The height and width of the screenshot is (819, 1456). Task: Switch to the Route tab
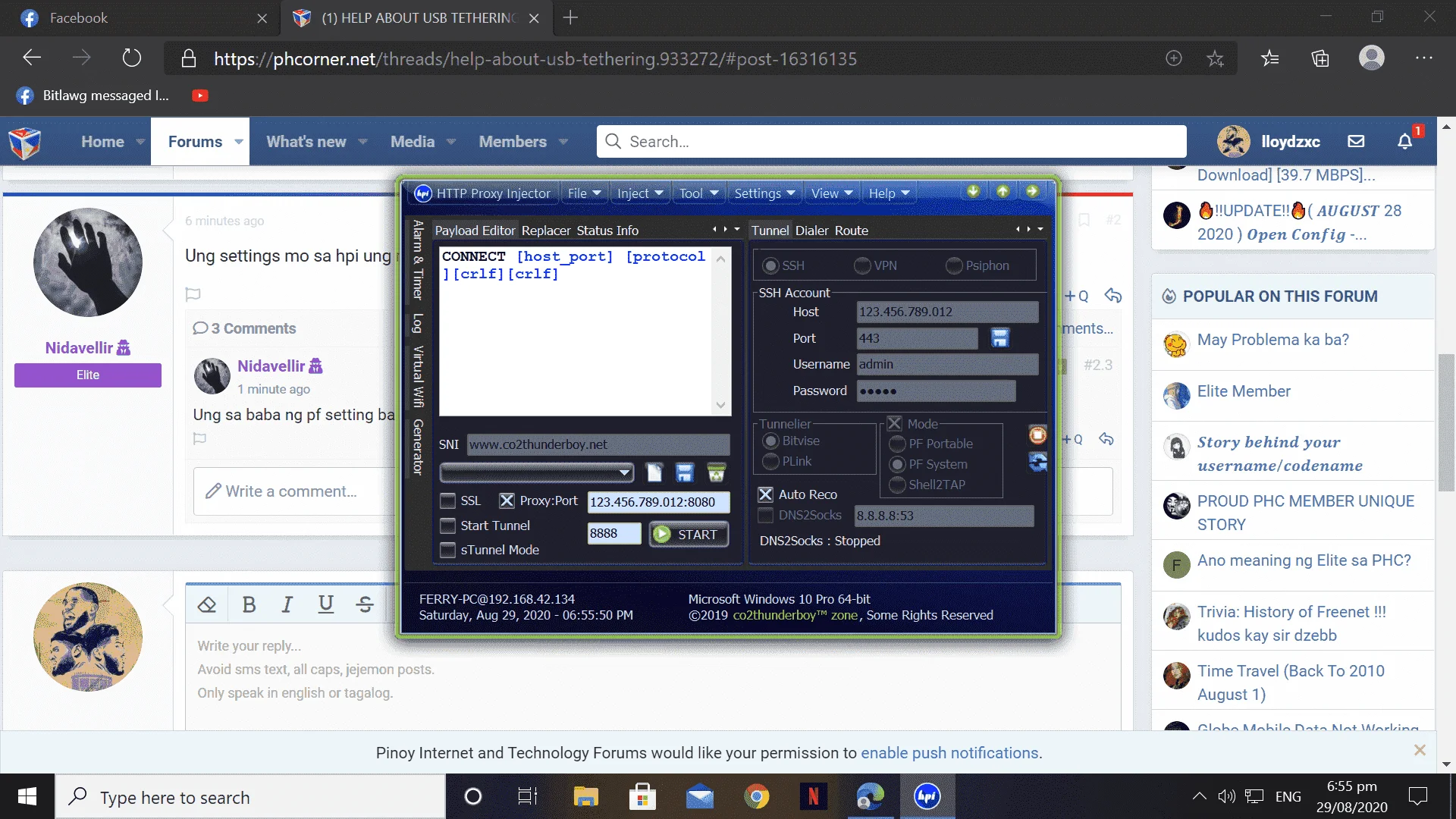852,231
